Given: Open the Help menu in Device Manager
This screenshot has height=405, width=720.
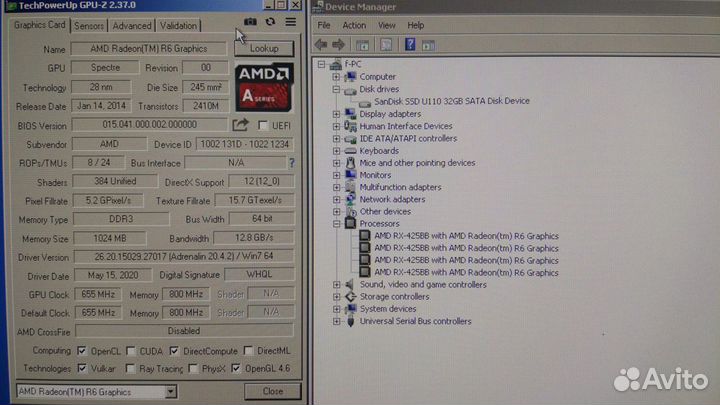Looking at the screenshot, I should click(416, 25).
